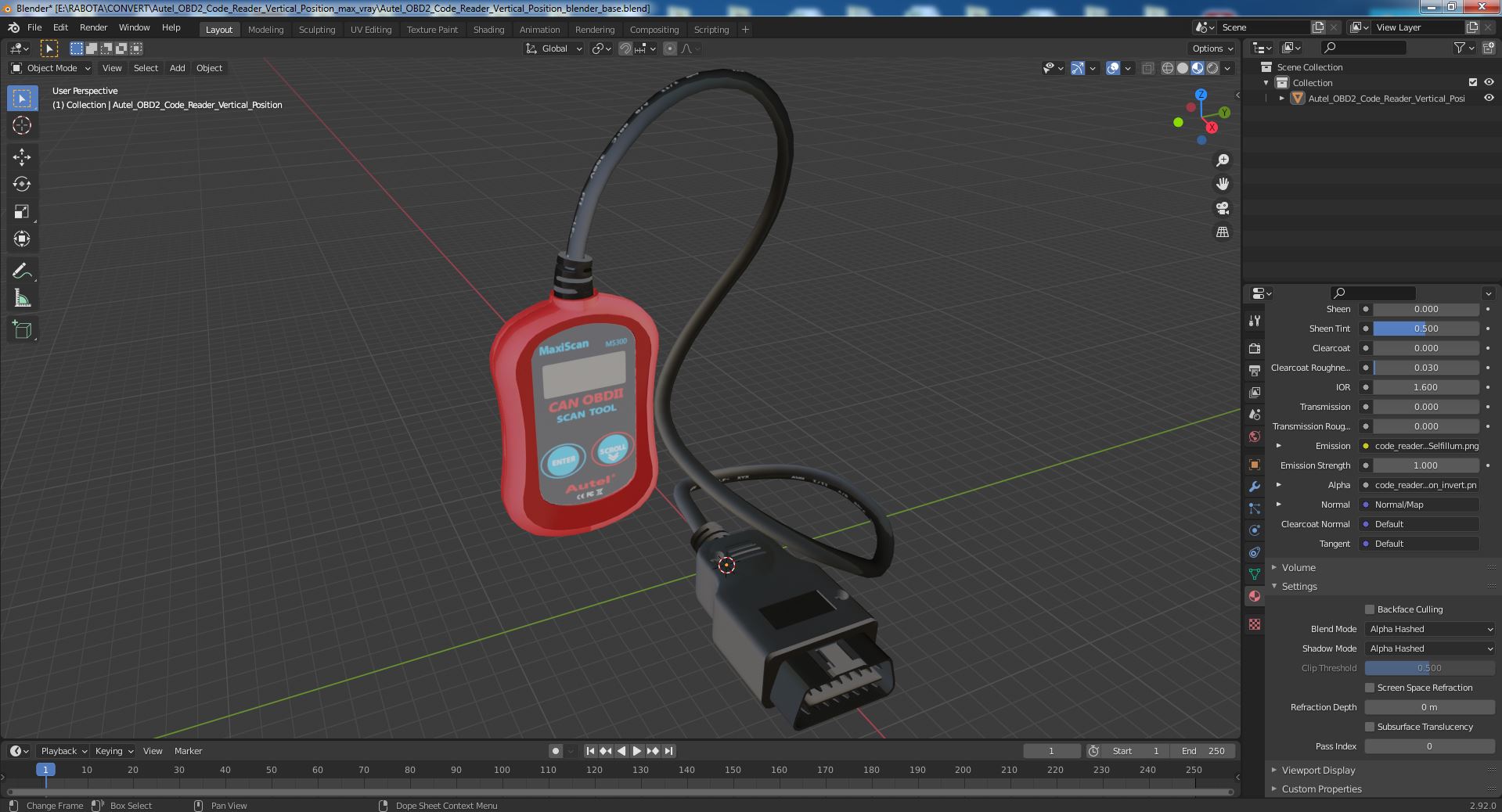
Task: Open World properties tab icon
Action: 1255,437
